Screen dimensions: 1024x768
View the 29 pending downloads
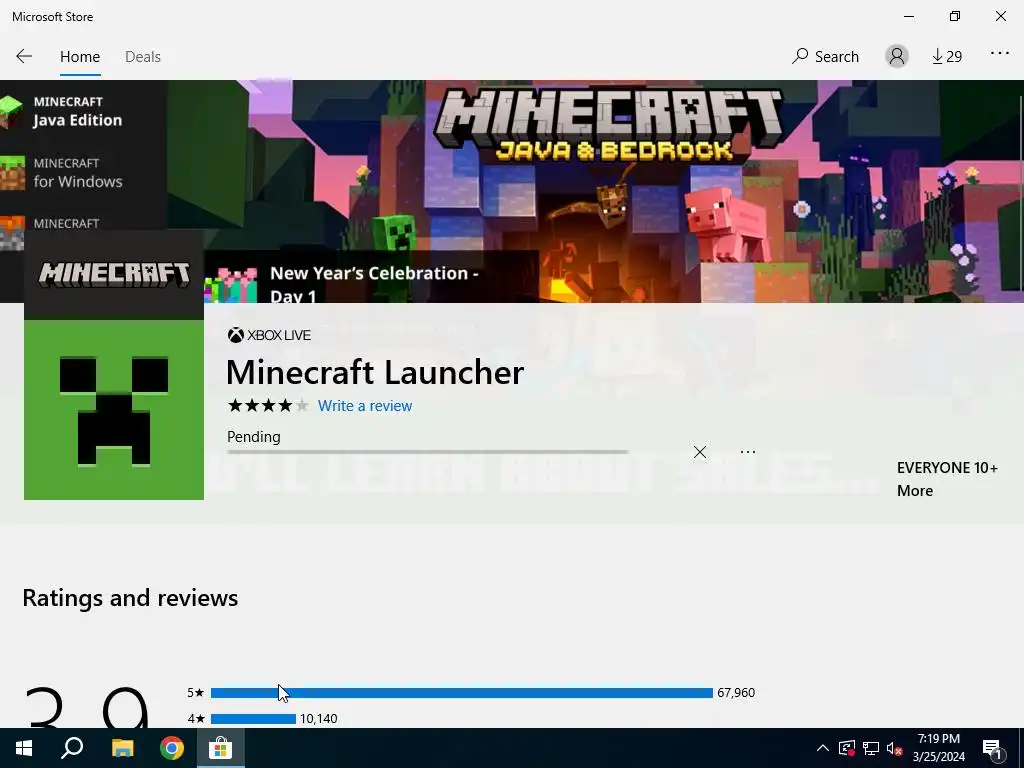coord(947,57)
